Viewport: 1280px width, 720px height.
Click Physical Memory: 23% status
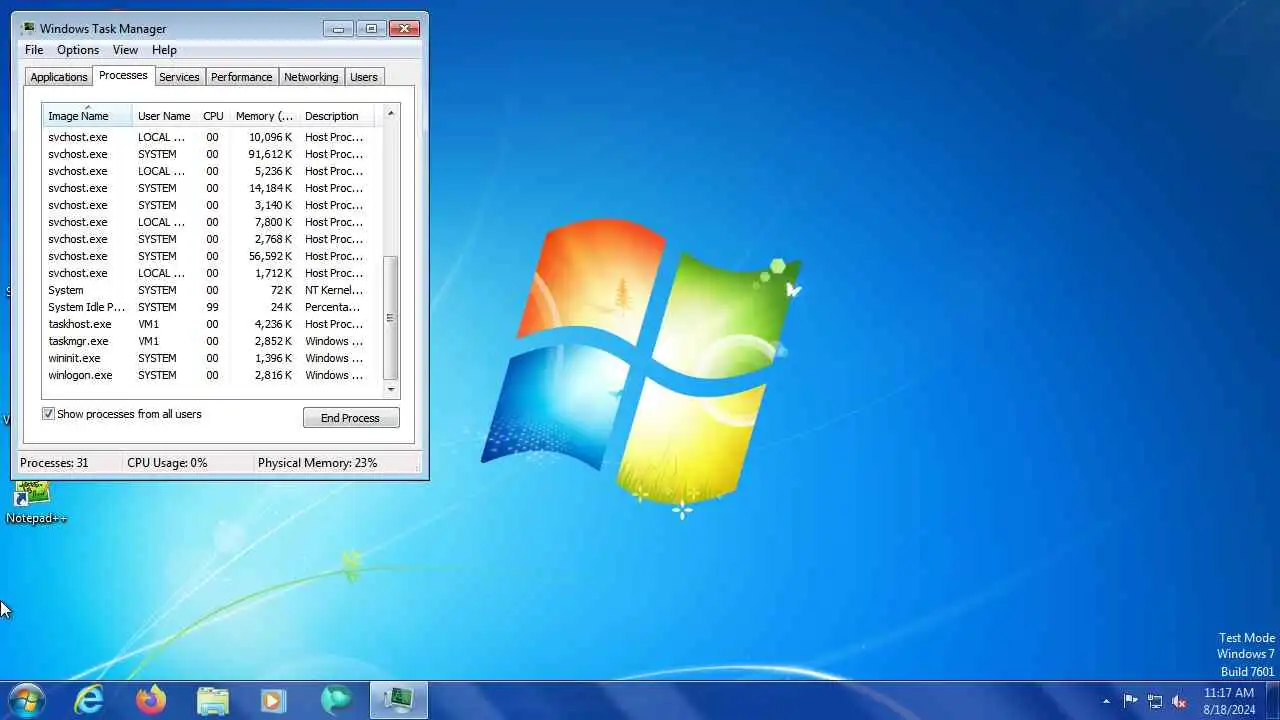click(317, 463)
